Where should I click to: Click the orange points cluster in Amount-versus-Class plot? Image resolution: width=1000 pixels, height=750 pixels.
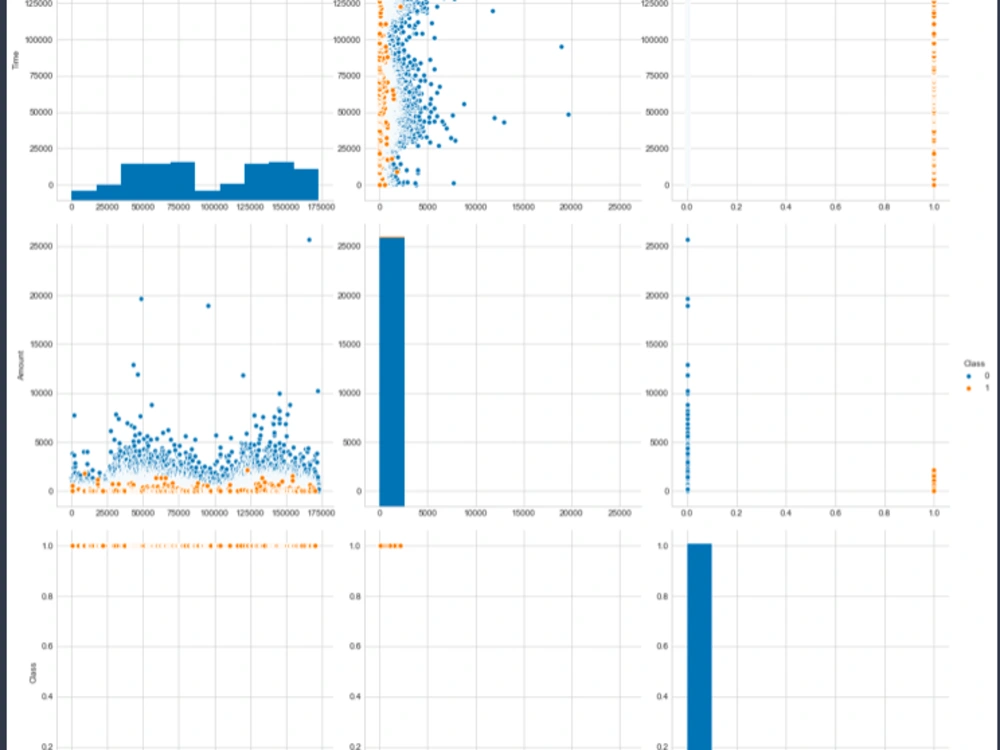click(934, 480)
